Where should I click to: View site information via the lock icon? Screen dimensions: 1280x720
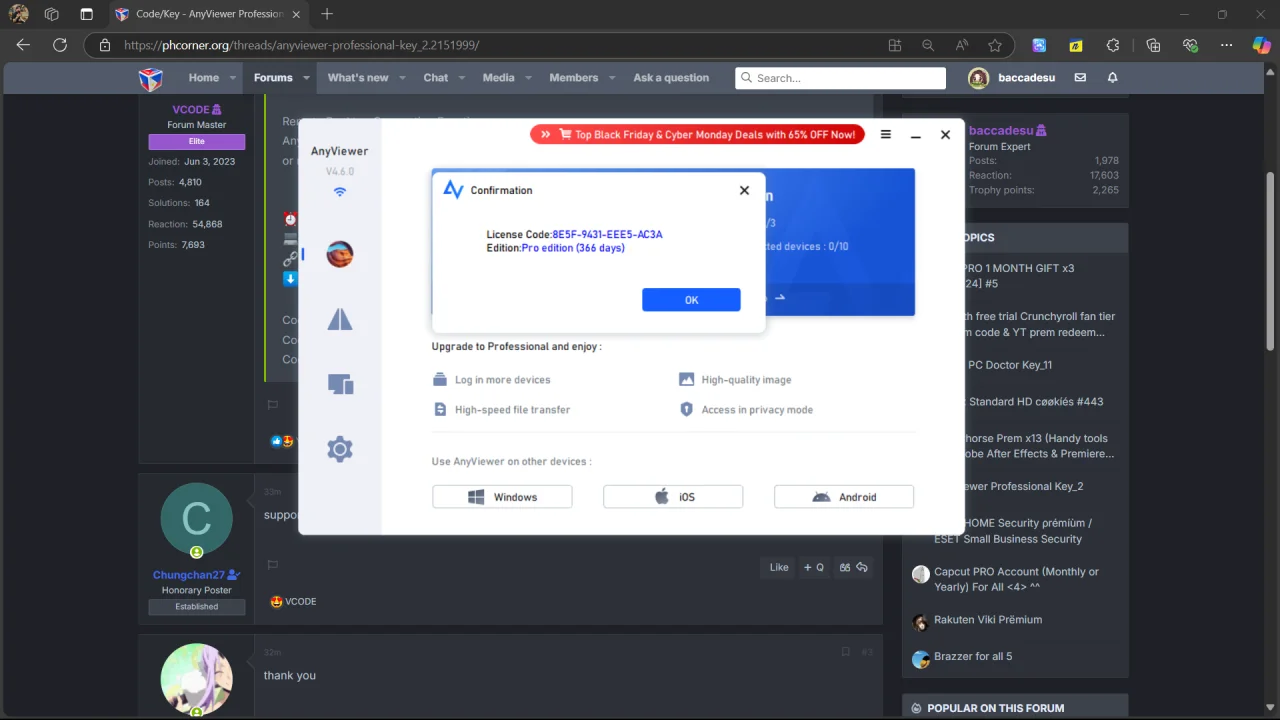click(104, 45)
